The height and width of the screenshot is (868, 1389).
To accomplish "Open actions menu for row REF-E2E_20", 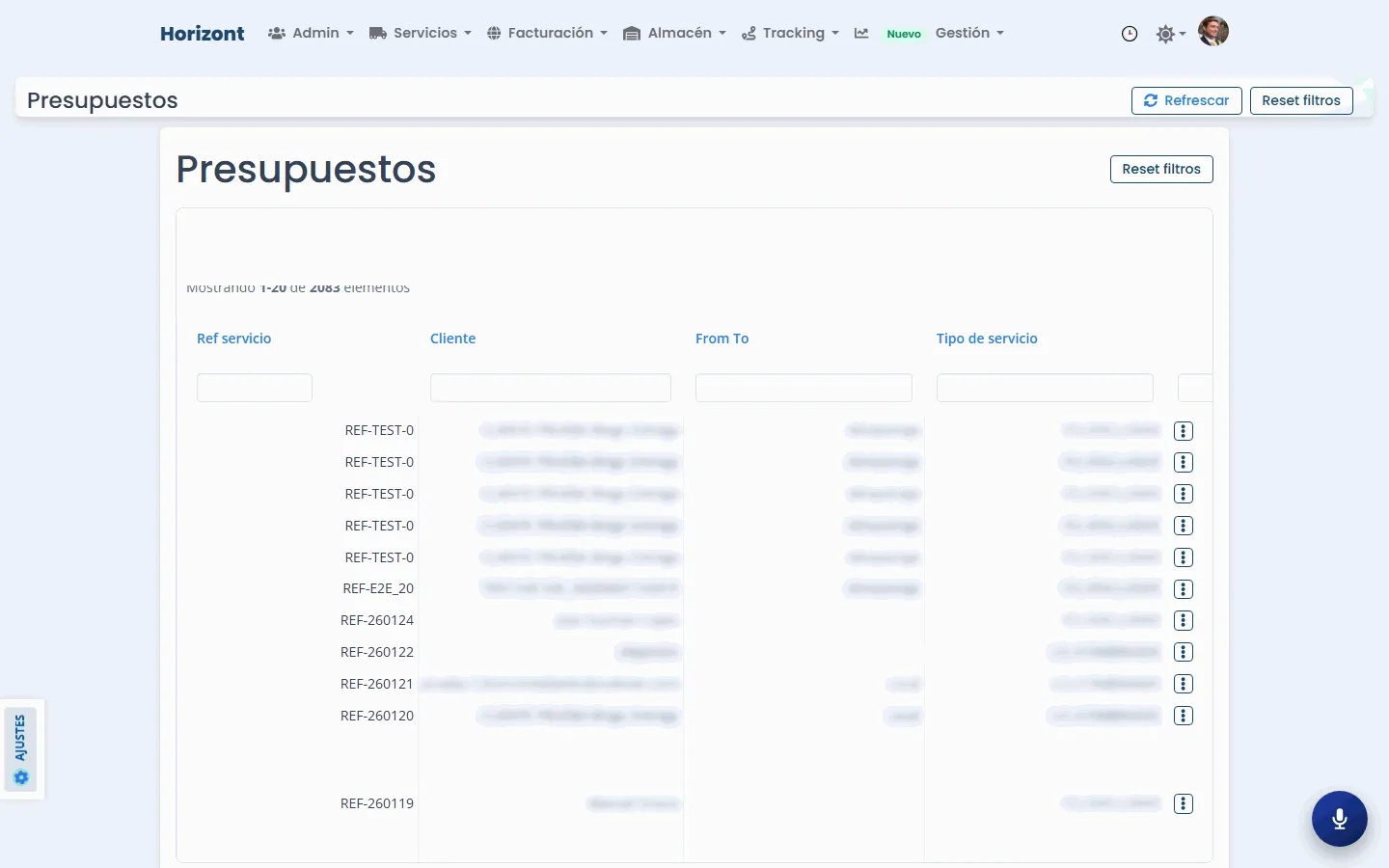I will [x=1184, y=589].
